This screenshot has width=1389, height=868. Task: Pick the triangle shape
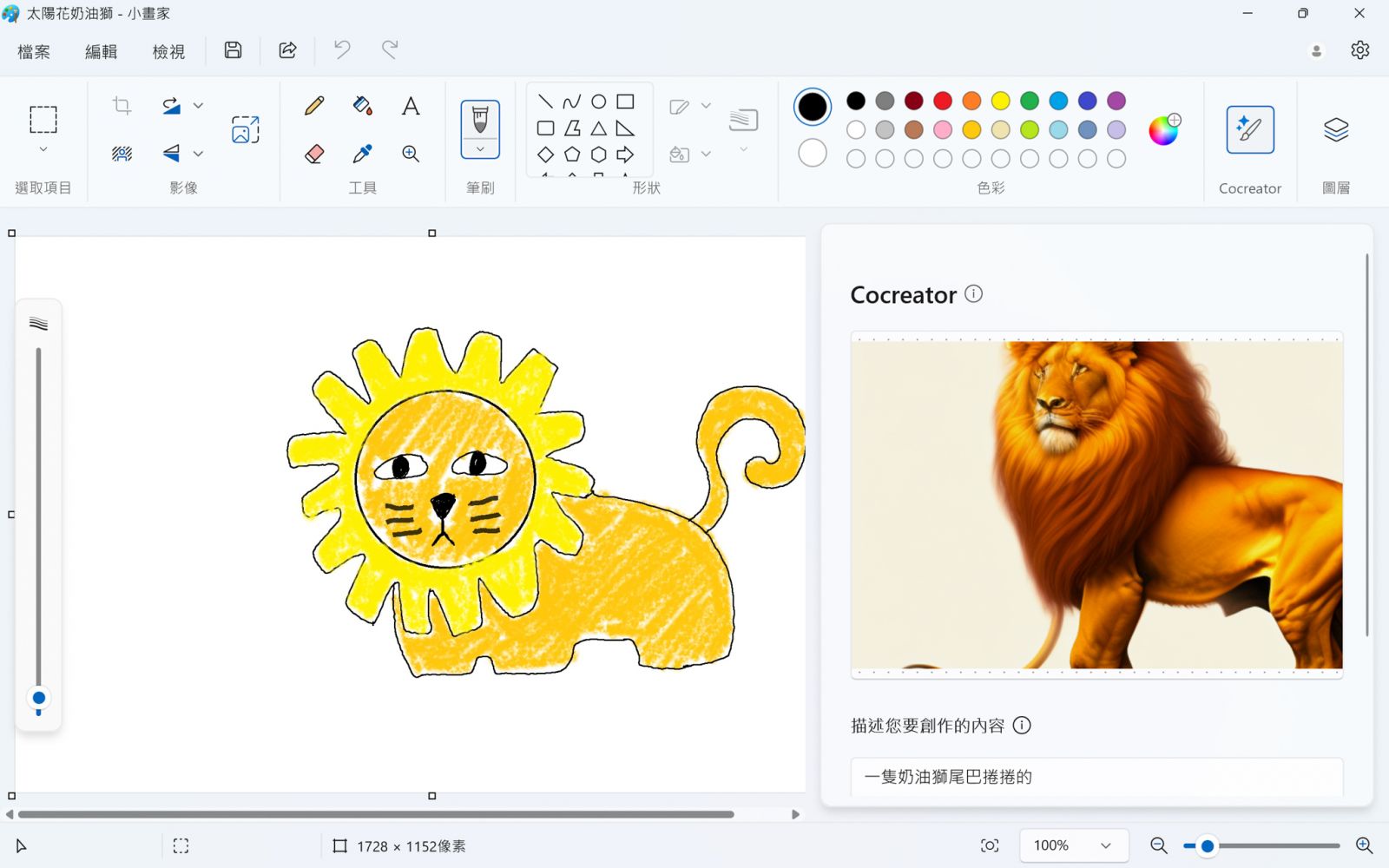598,128
